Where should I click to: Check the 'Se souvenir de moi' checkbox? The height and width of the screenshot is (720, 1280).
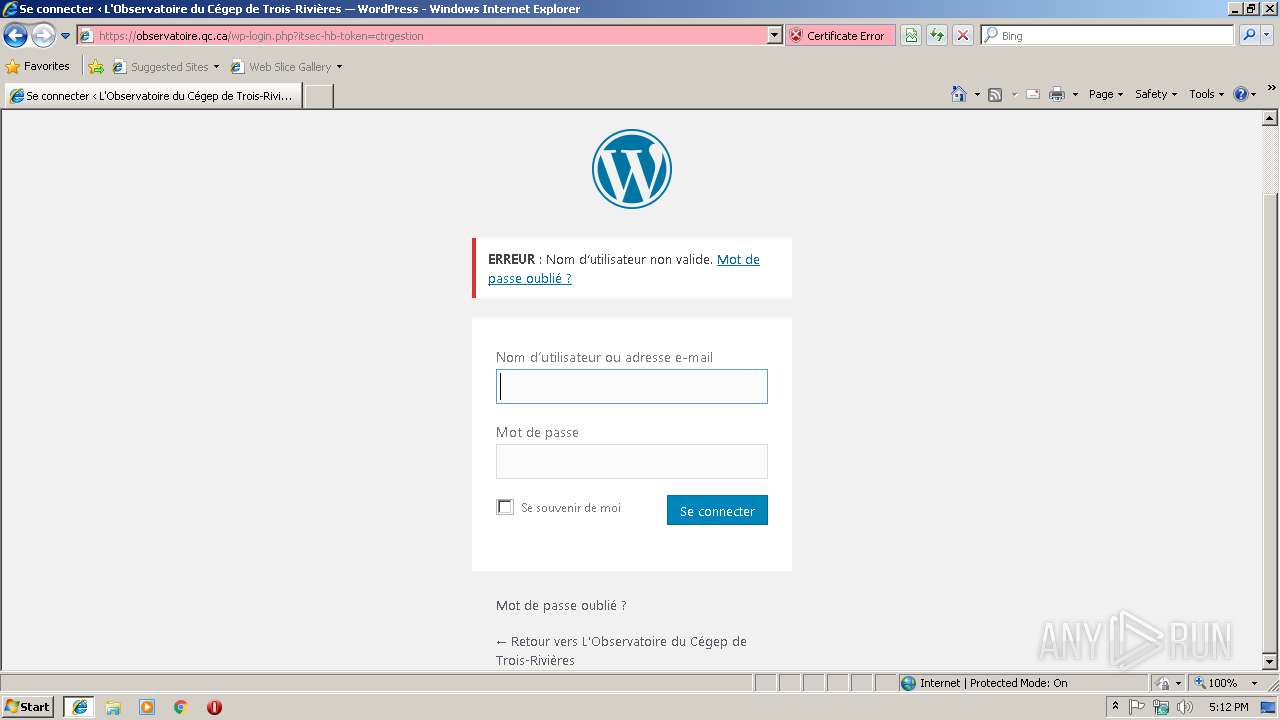[505, 507]
